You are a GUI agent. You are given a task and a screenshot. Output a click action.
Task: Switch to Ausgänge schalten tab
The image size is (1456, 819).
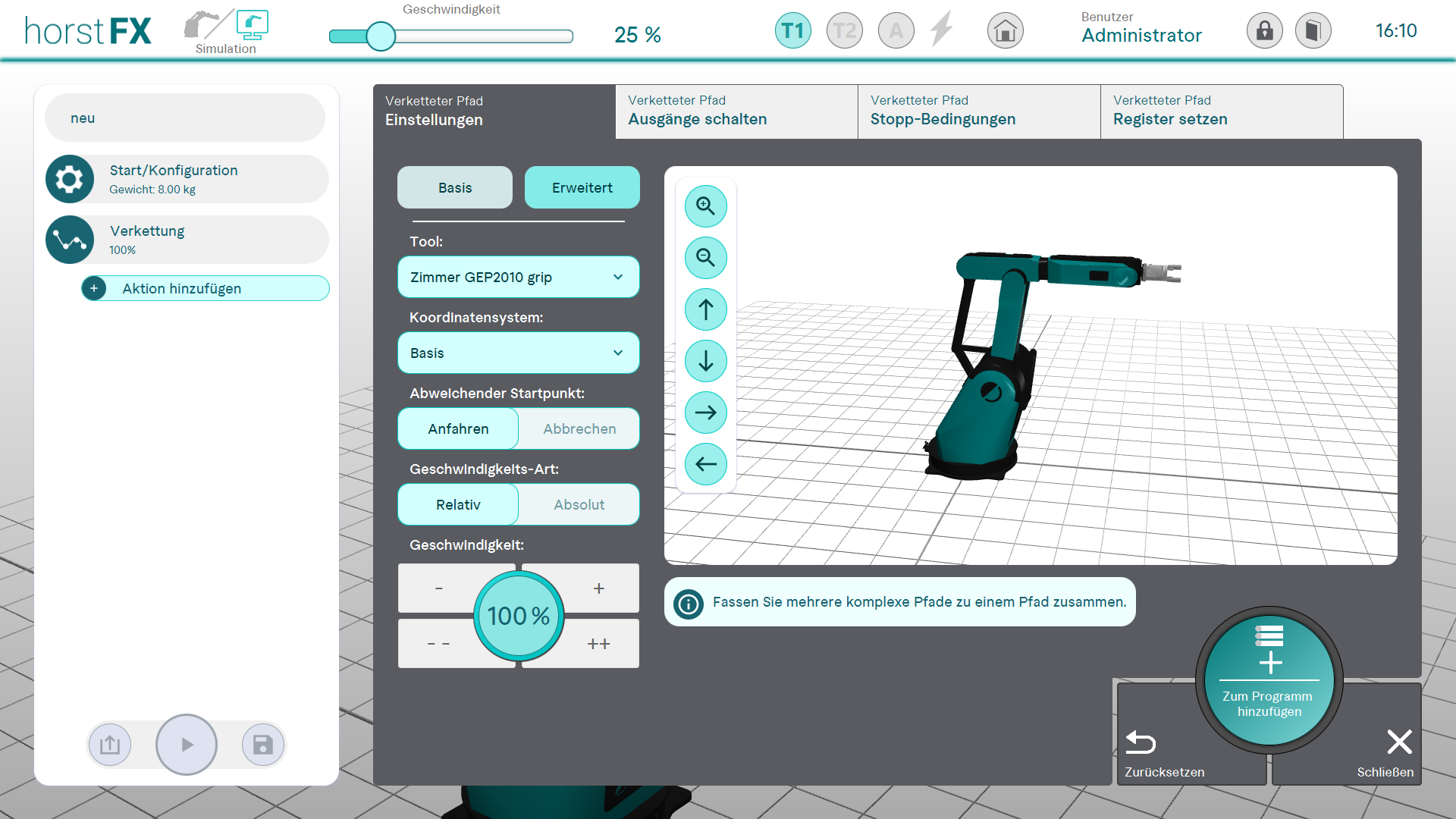tap(736, 111)
